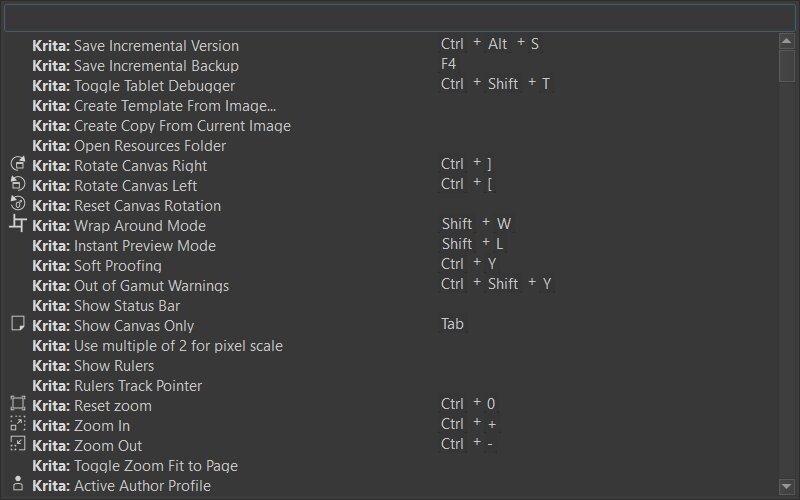Image resolution: width=800 pixels, height=500 pixels.
Task: Select Toggle Tablet Debugger entry
Action: coord(154,86)
